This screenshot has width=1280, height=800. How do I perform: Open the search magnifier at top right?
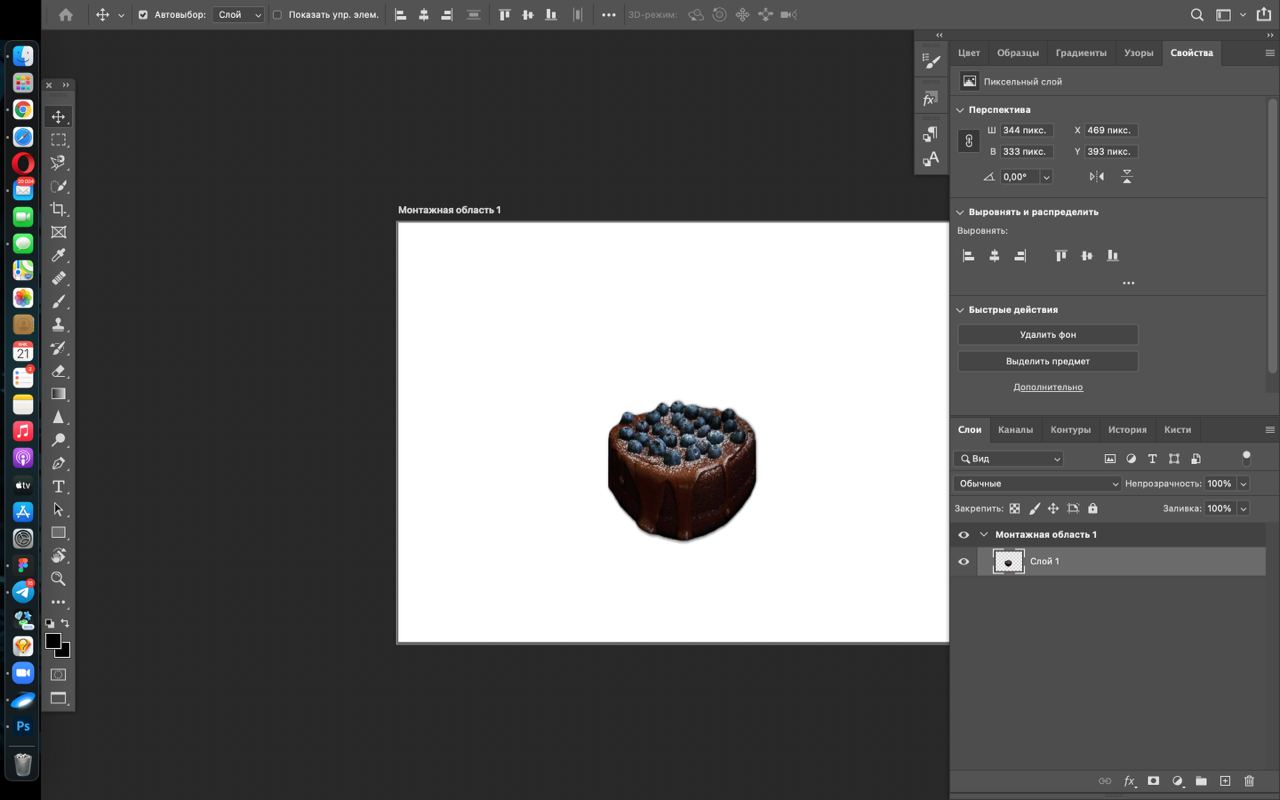[x=1197, y=15]
